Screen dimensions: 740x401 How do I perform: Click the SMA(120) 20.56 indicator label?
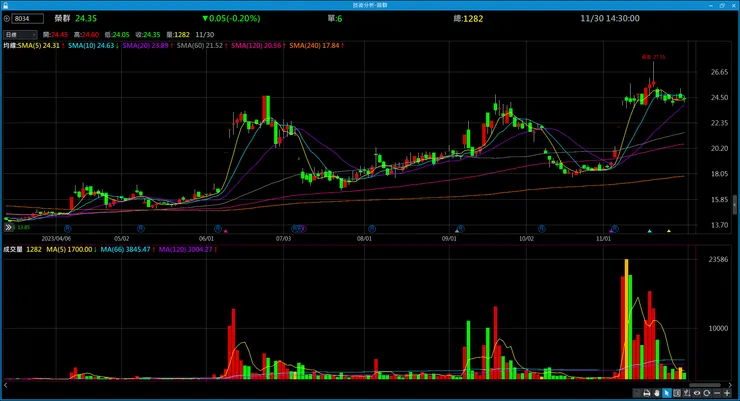pyautogui.click(x=256, y=46)
